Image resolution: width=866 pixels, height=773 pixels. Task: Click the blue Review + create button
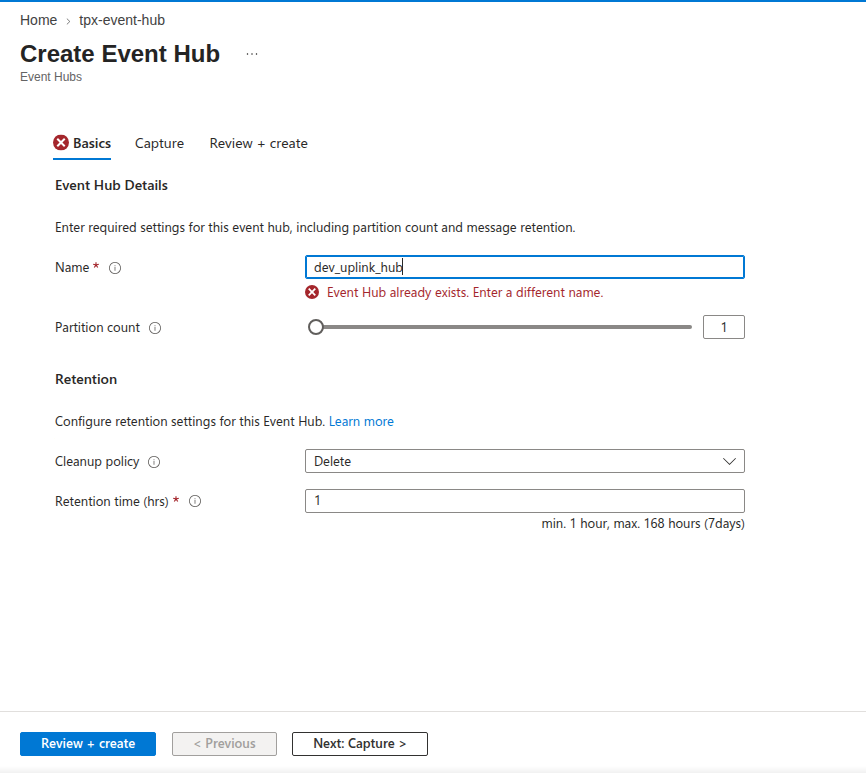pyautogui.click(x=88, y=744)
